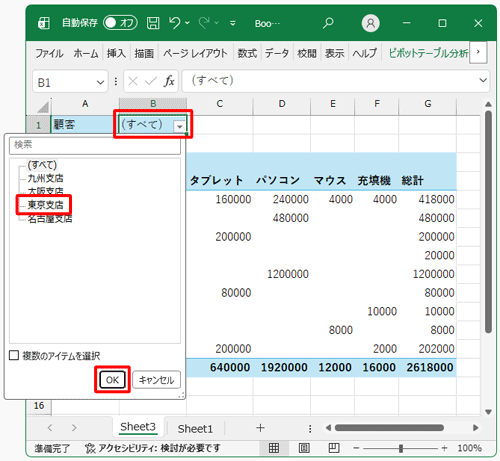Open the ピボットテーブル分析 tab
500x461 pixels.
[428, 53]
